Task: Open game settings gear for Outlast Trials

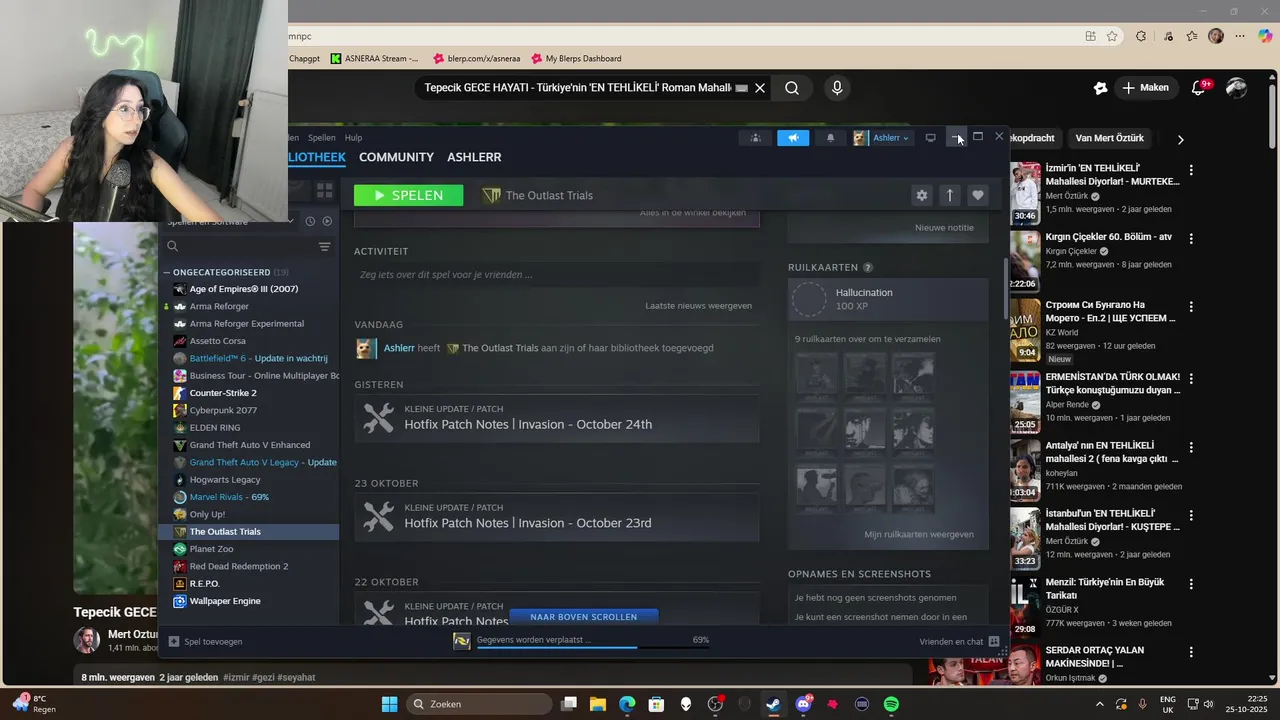Action: [922, 195]
